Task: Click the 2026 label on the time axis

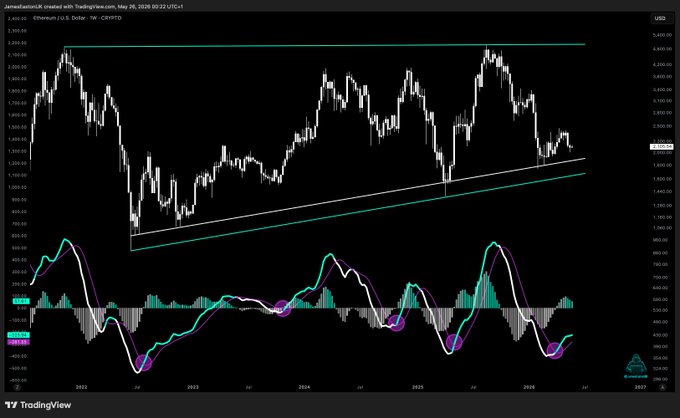Action: tap(529, 387)
